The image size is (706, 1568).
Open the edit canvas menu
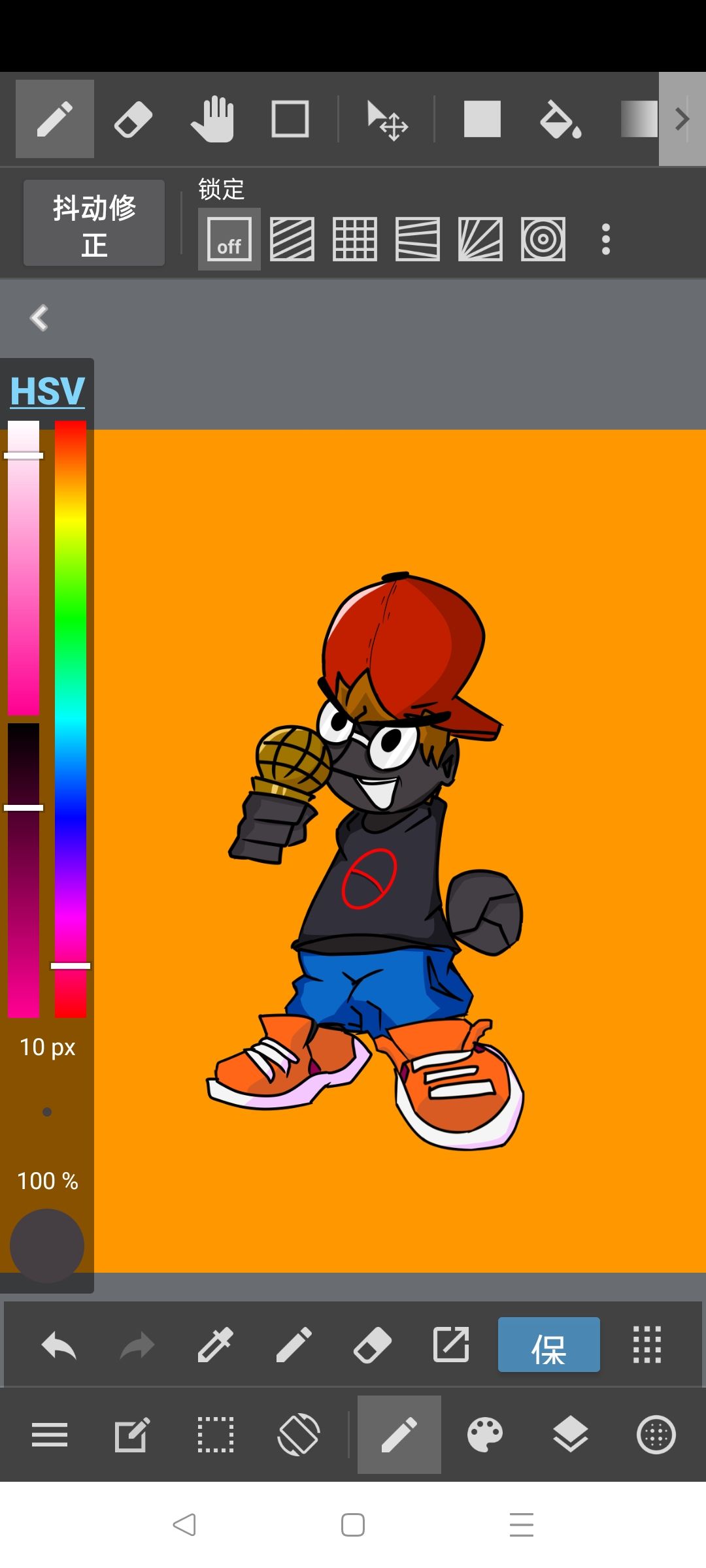tap(132, 1435)
